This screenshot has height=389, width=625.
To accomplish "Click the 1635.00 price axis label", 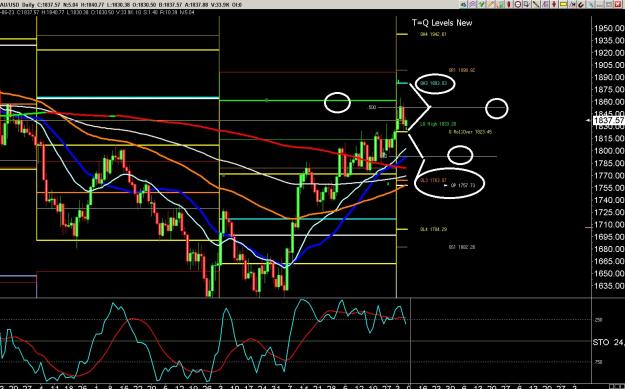I will pos(609,286).
